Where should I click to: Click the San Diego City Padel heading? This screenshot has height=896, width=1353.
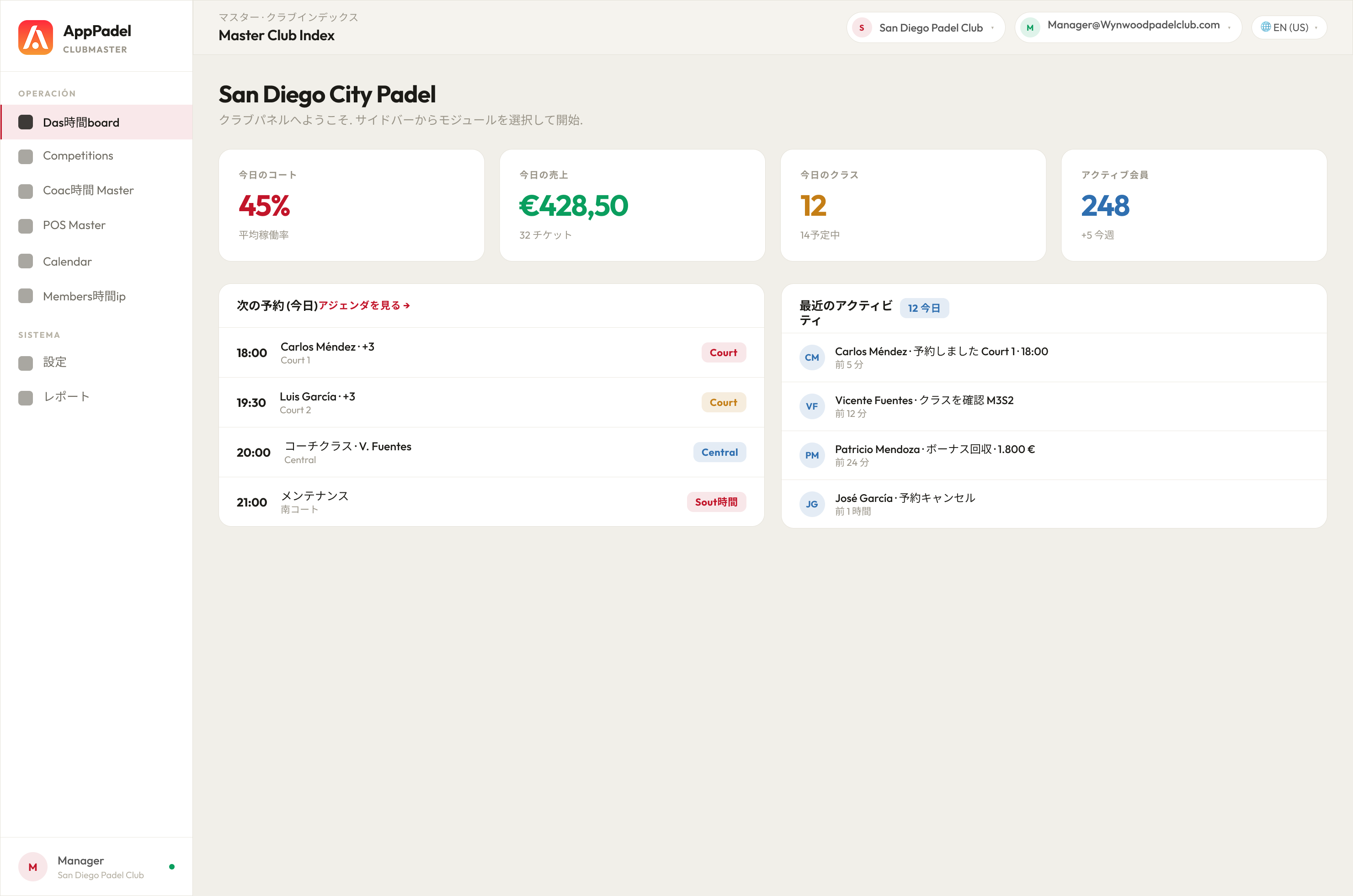(327, 94)
